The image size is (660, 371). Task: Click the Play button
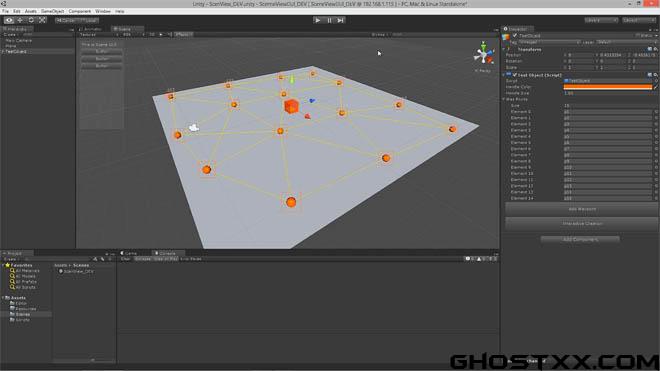point(318,20)
